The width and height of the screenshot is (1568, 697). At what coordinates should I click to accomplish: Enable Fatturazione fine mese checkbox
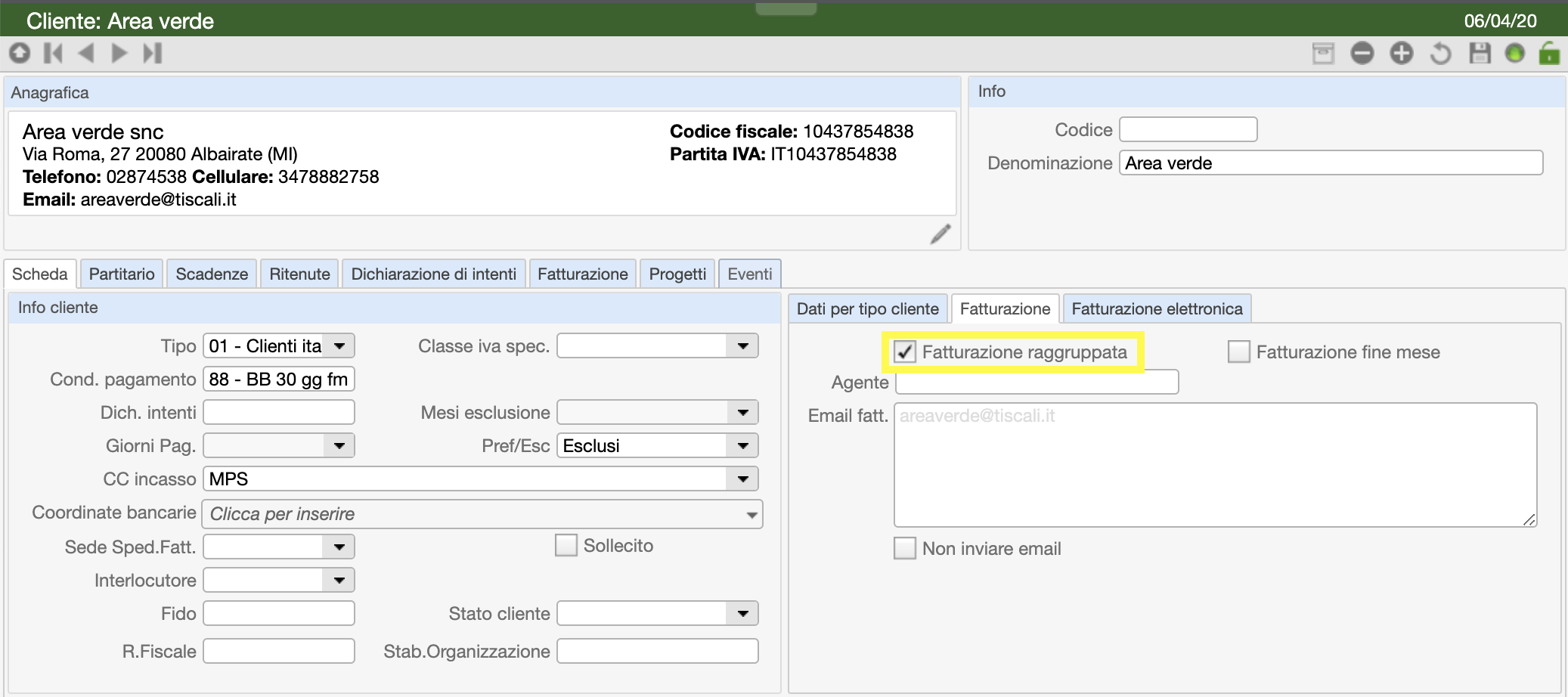(x=1238, y=352)
